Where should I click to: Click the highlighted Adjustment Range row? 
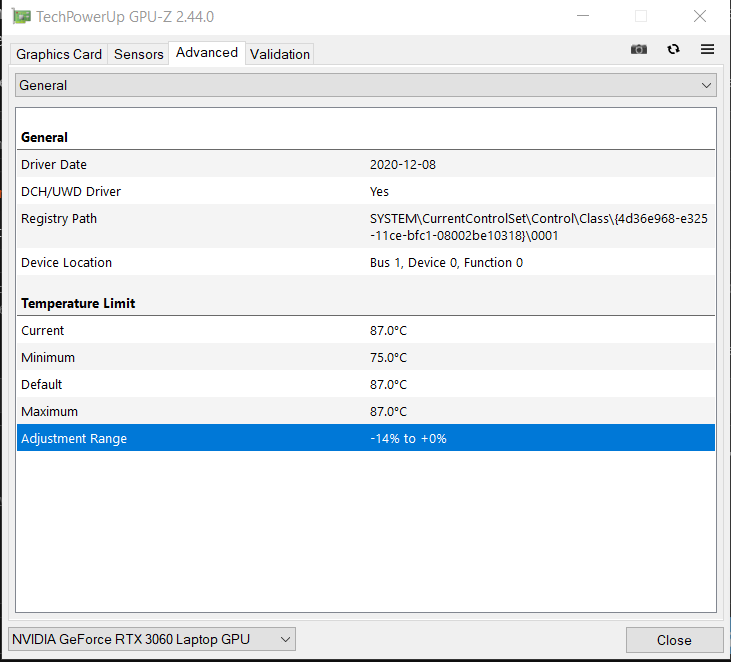click(366, 438)
